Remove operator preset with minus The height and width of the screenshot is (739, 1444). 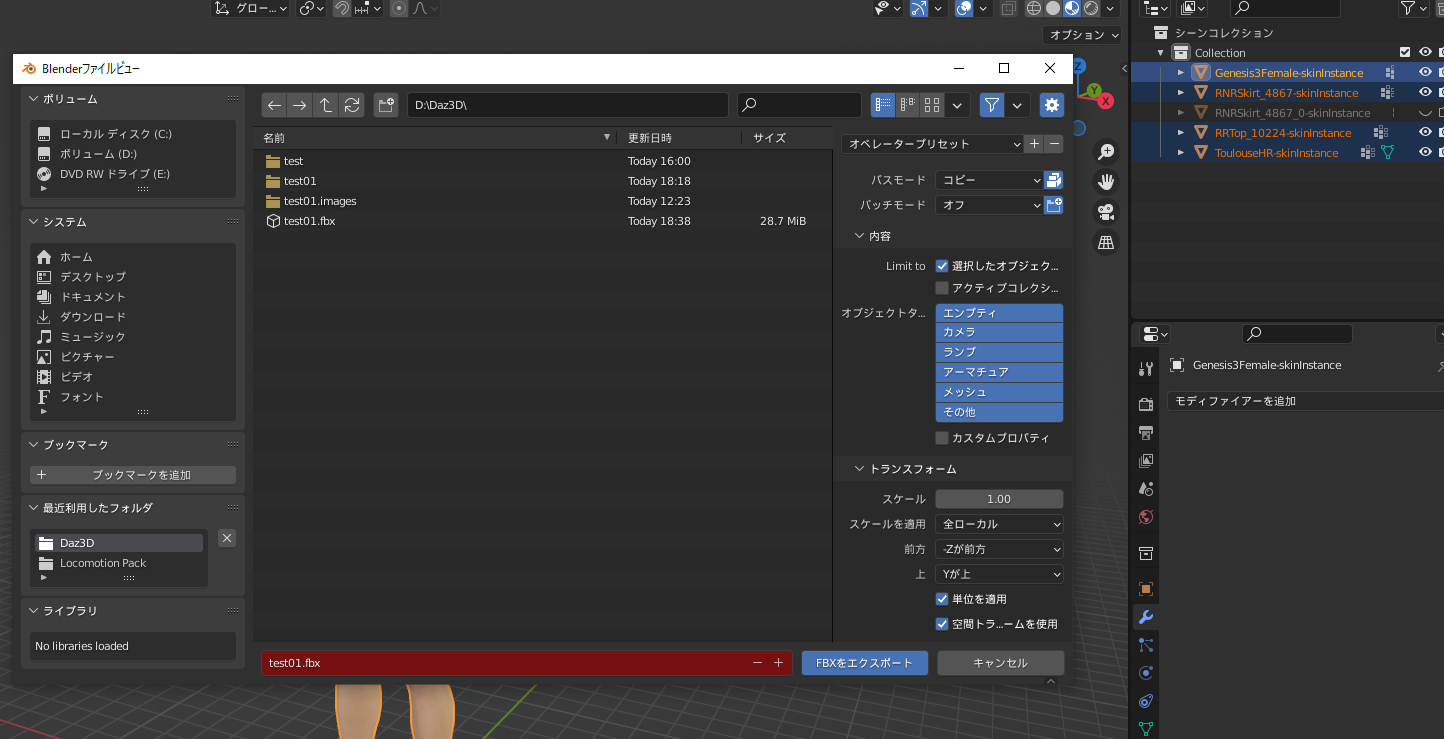[x=1054, y=144]
